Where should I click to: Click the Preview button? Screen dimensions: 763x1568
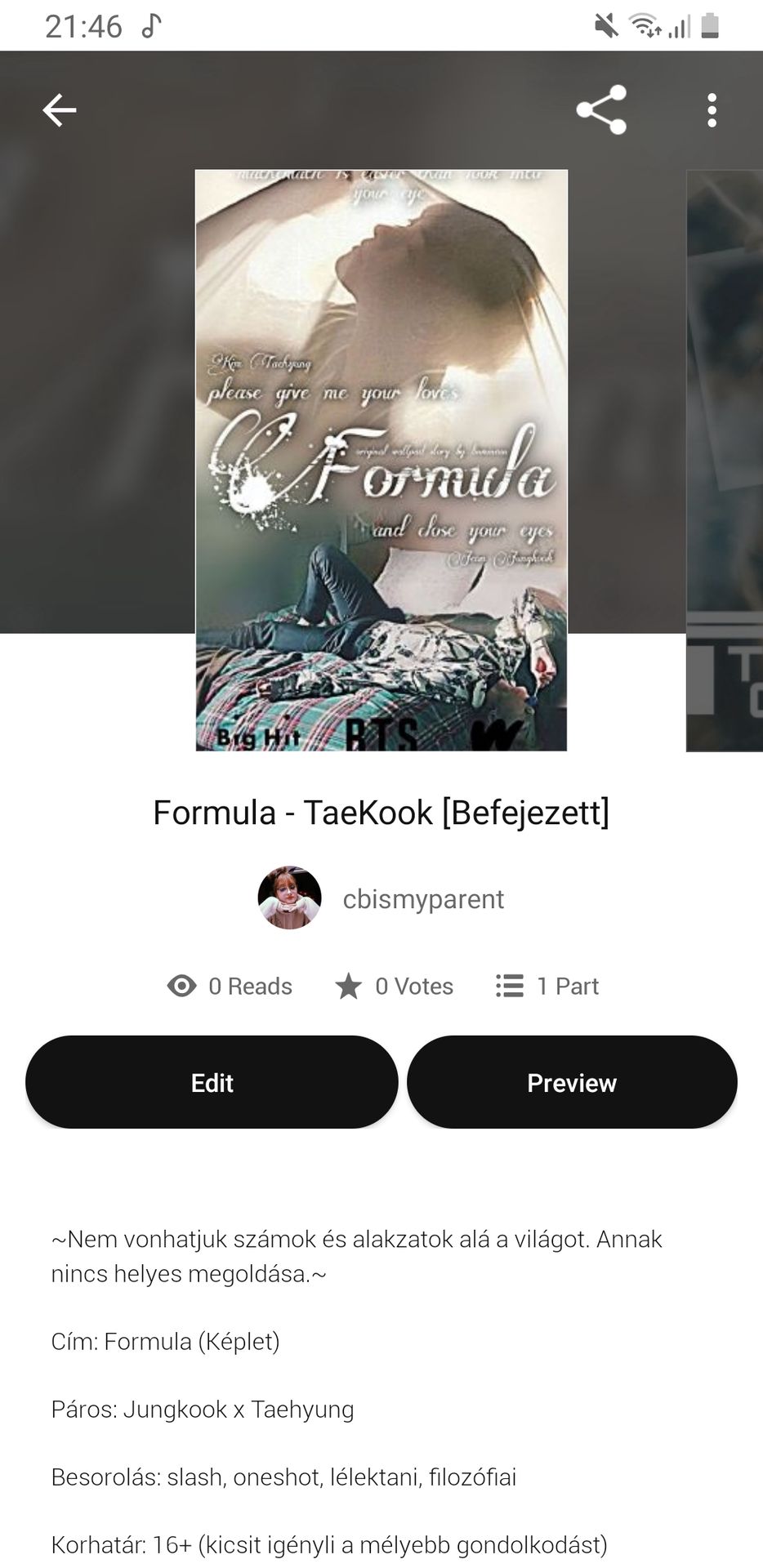[572, 1082]
